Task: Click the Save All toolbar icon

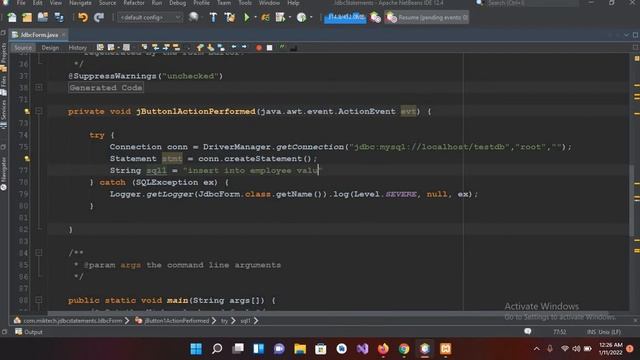Action: click(x=59, y=17)
